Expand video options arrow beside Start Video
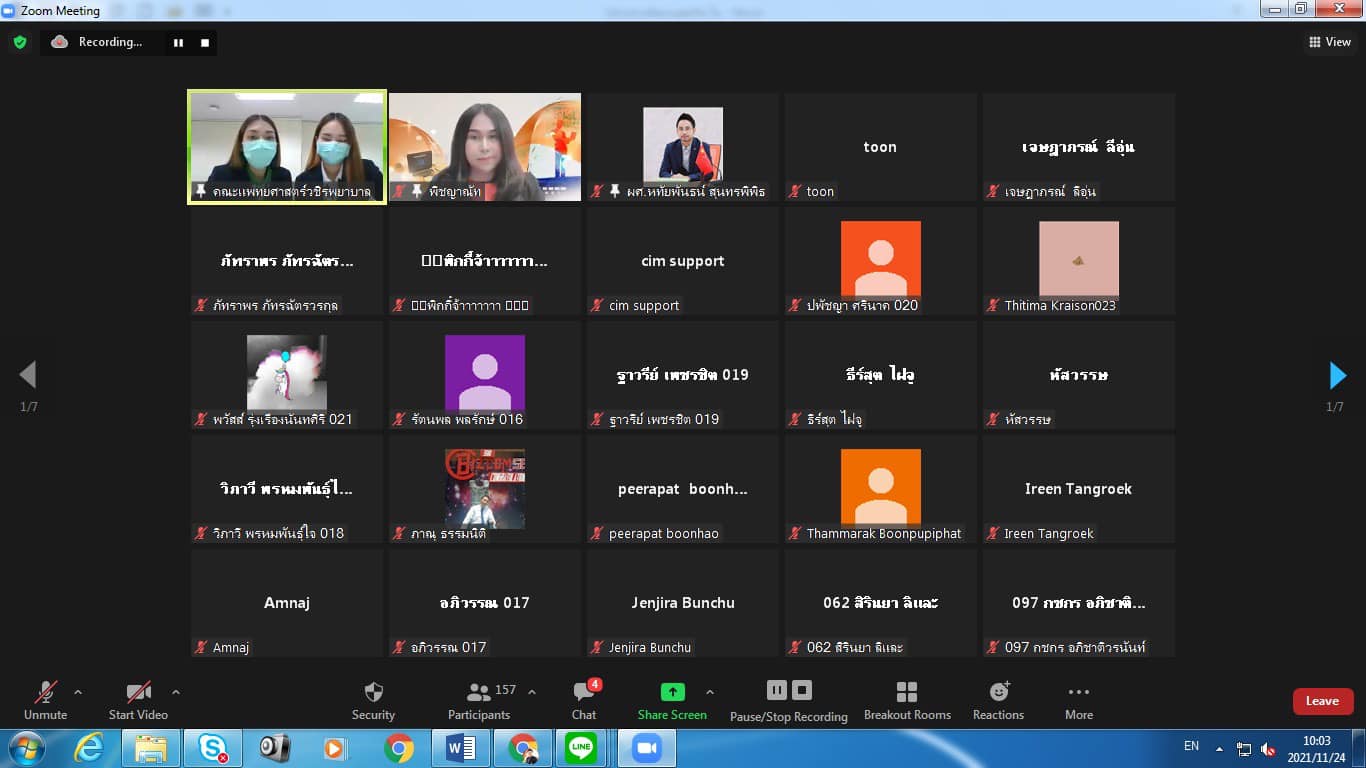Screen dimensions: 1366x768 176,692
